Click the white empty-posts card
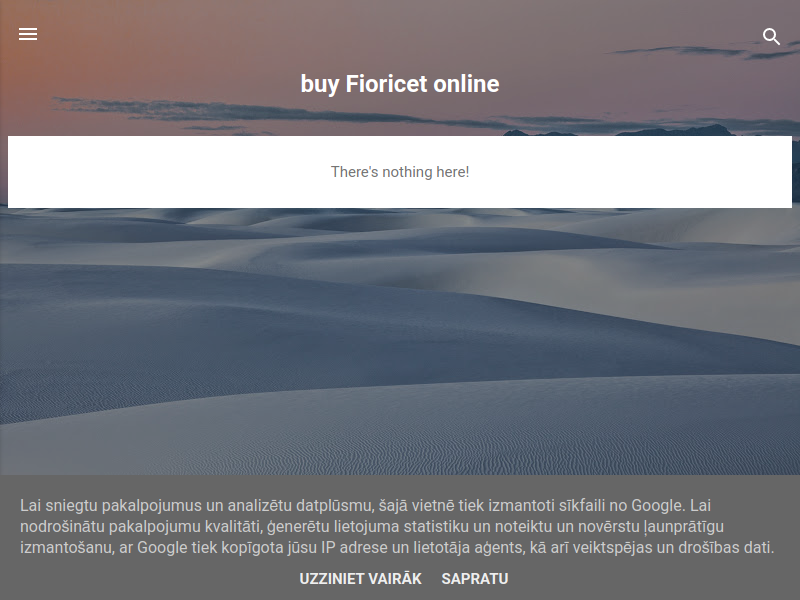This screenshot has width=800, height=600. (x=399, y=172)
